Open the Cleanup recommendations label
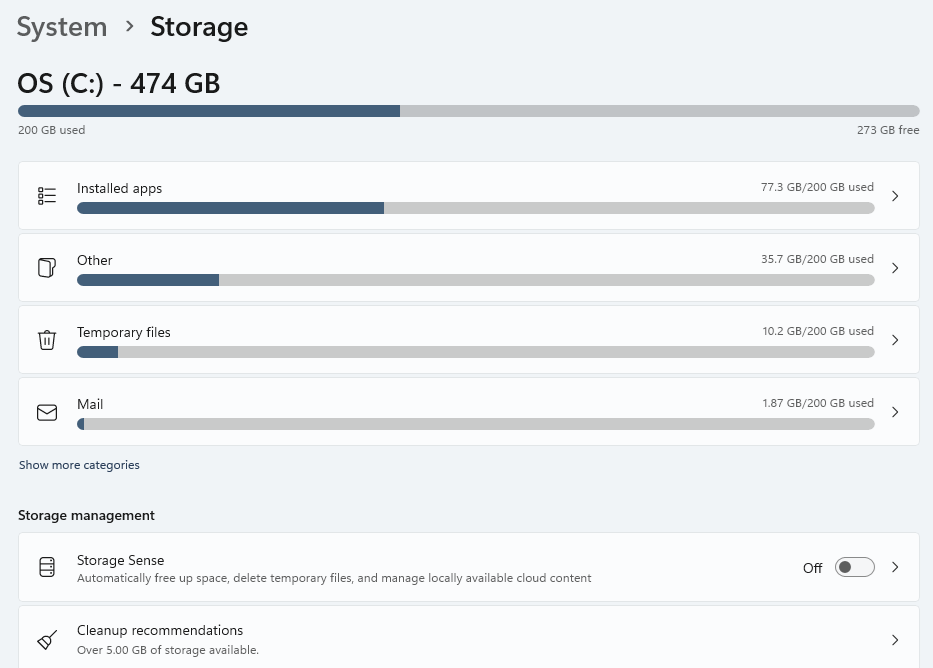 point(160,631)
